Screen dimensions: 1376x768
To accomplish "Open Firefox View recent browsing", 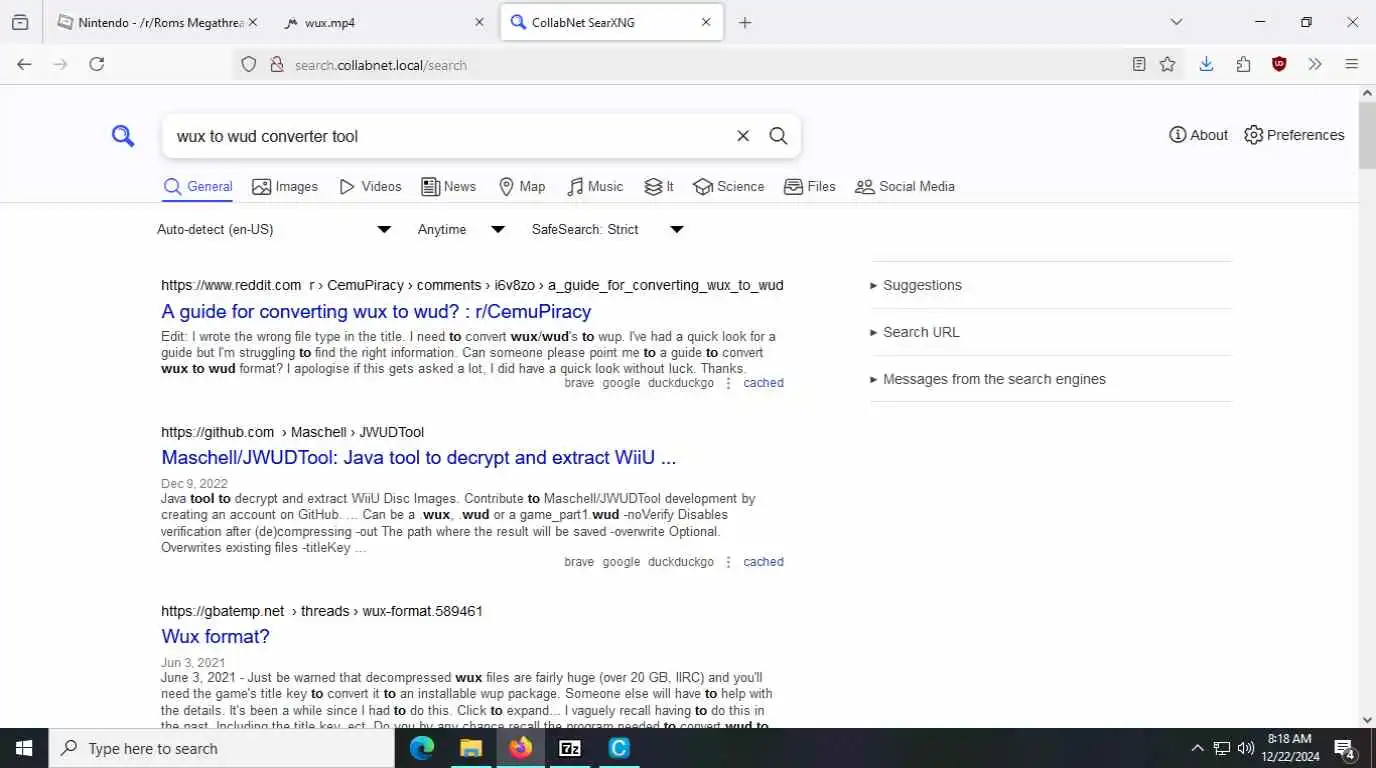I will click(x=20, y=22).
